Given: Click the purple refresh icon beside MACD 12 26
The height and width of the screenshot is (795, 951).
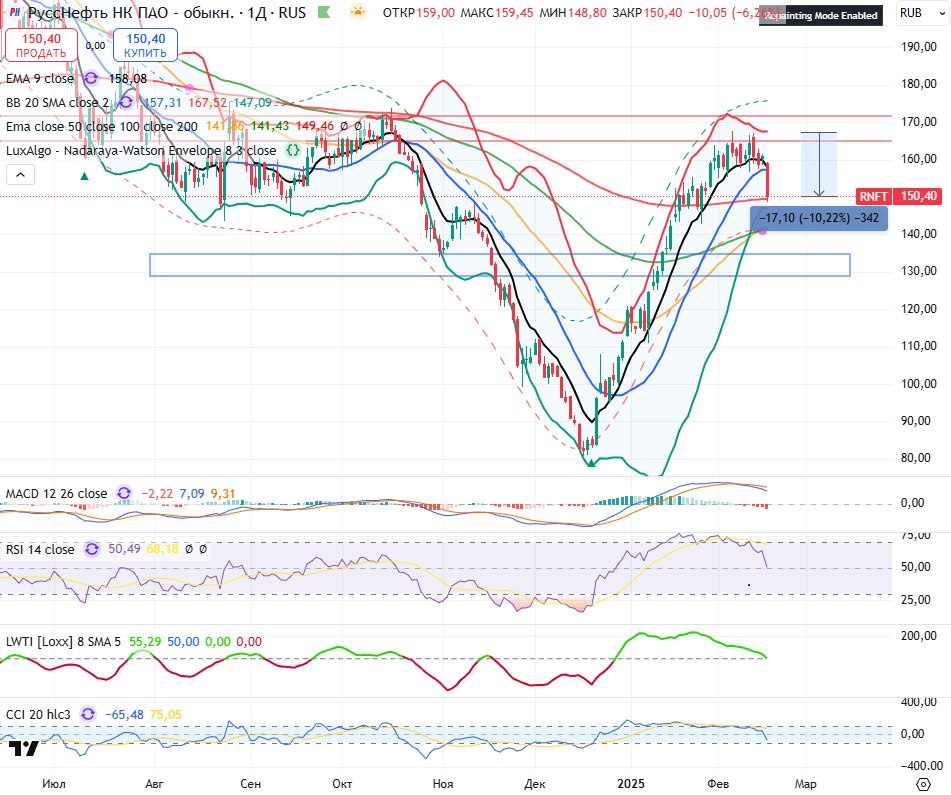Looking at the screenshot, I should pyautogui.click(x=124, y=494).
